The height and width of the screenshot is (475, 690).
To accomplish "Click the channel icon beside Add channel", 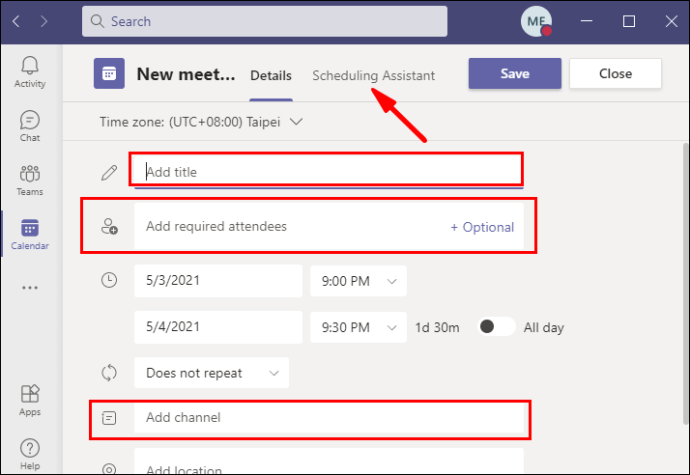I will pyautogui.click(x=109, y=418).
